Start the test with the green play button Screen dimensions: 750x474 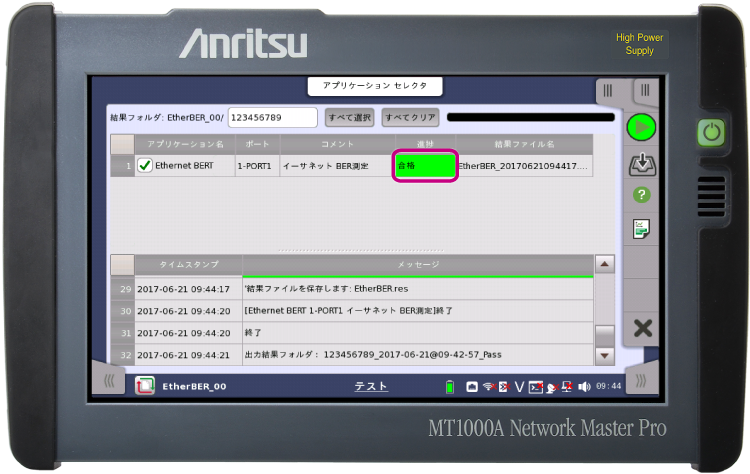coord(641,127)
